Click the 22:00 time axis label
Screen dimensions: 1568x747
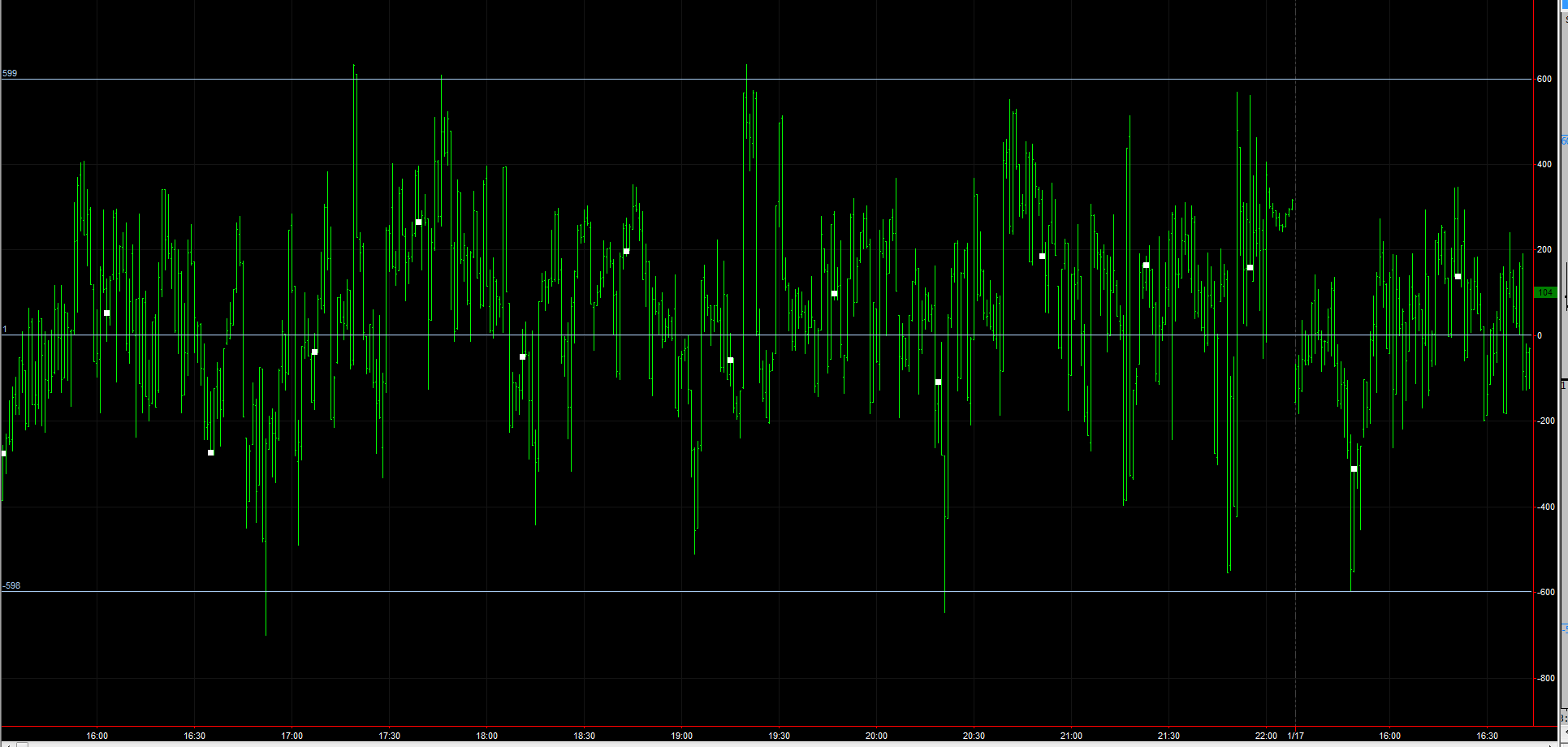1266,736
